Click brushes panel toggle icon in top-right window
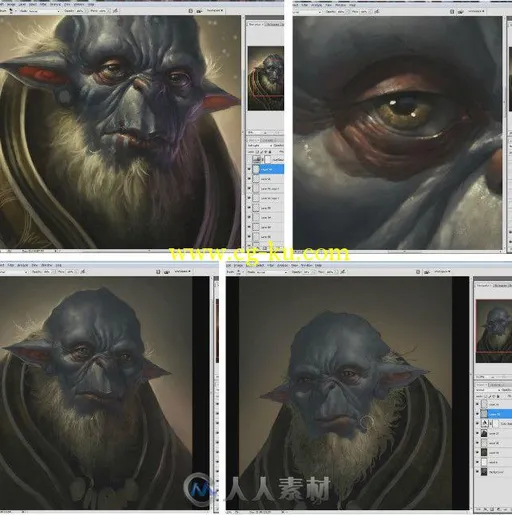This screenshot has height=515, width=512. click(452, 11)
